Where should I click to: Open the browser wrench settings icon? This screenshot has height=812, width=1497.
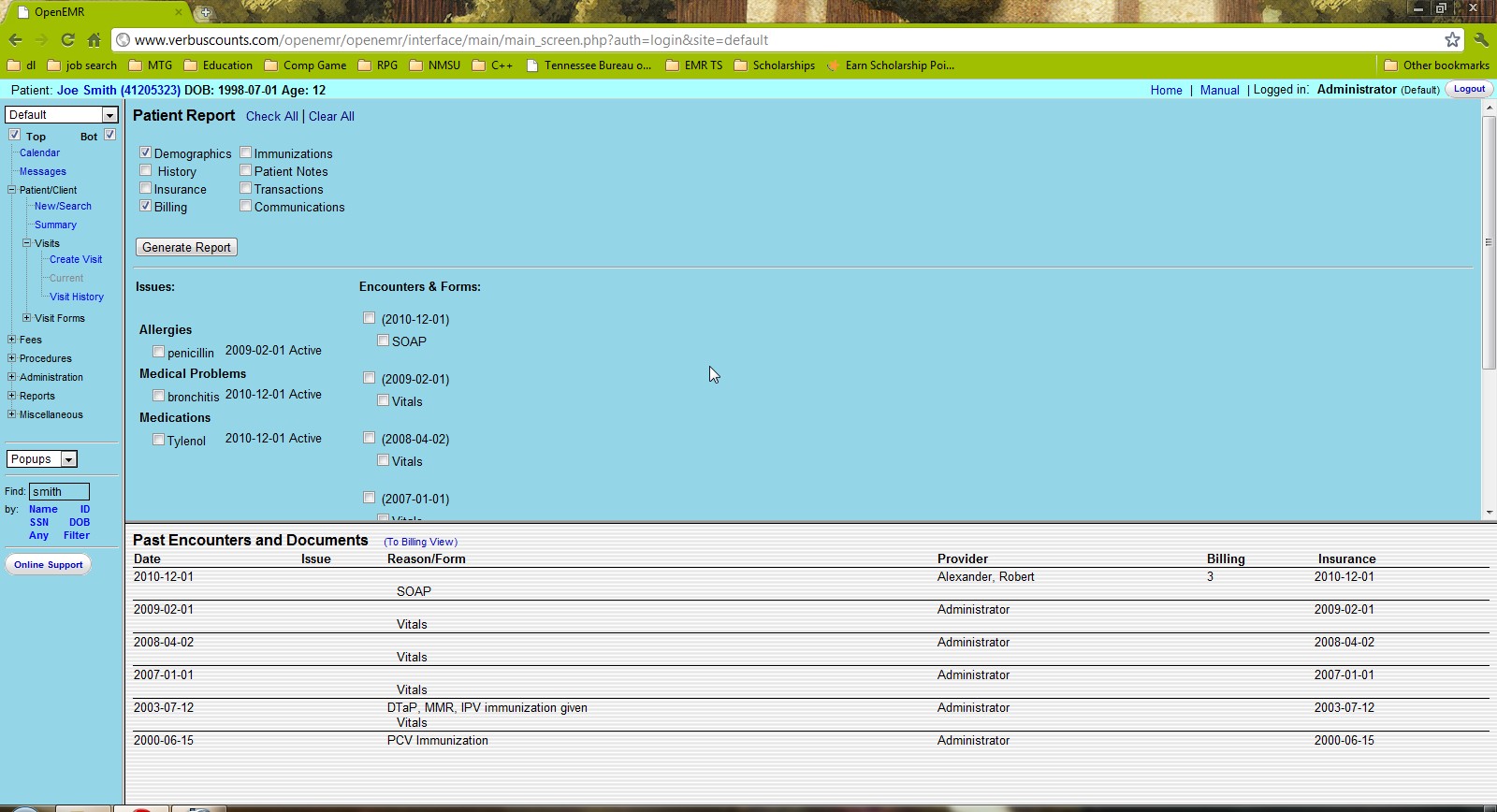click(x=1480, y=39)
